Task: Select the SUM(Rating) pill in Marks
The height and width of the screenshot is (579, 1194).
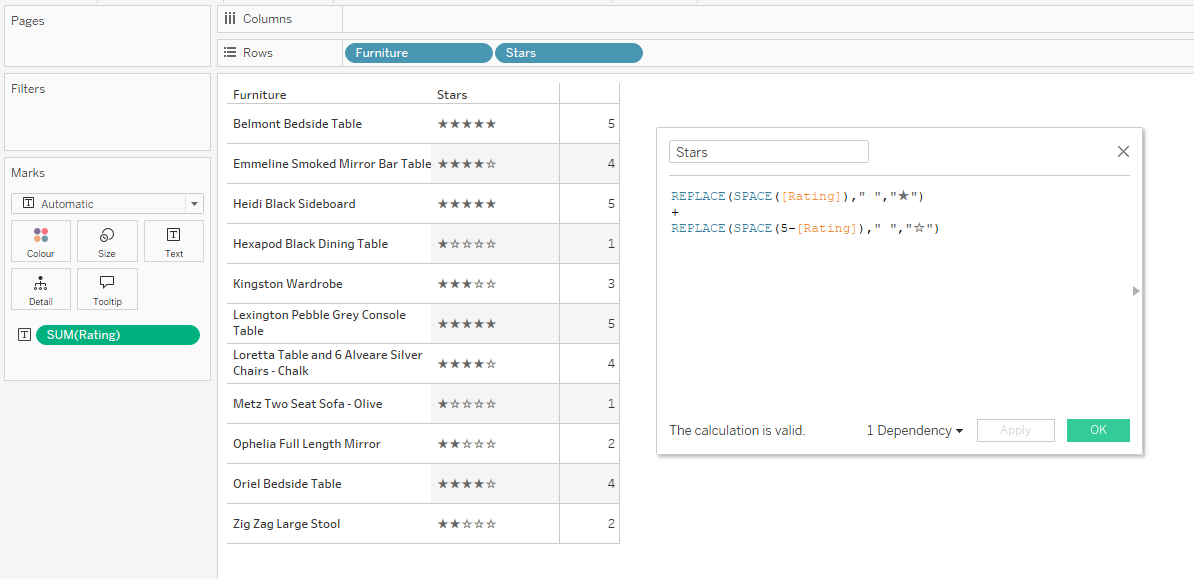Action: tap(118, 335)
